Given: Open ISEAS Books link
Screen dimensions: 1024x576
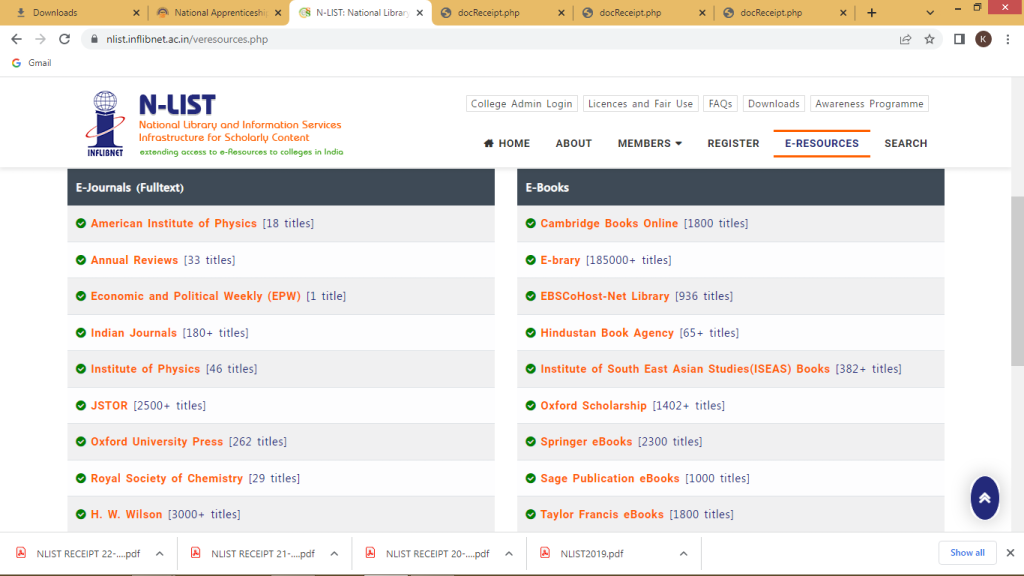Looking at the screenshot, I should 685,369.
